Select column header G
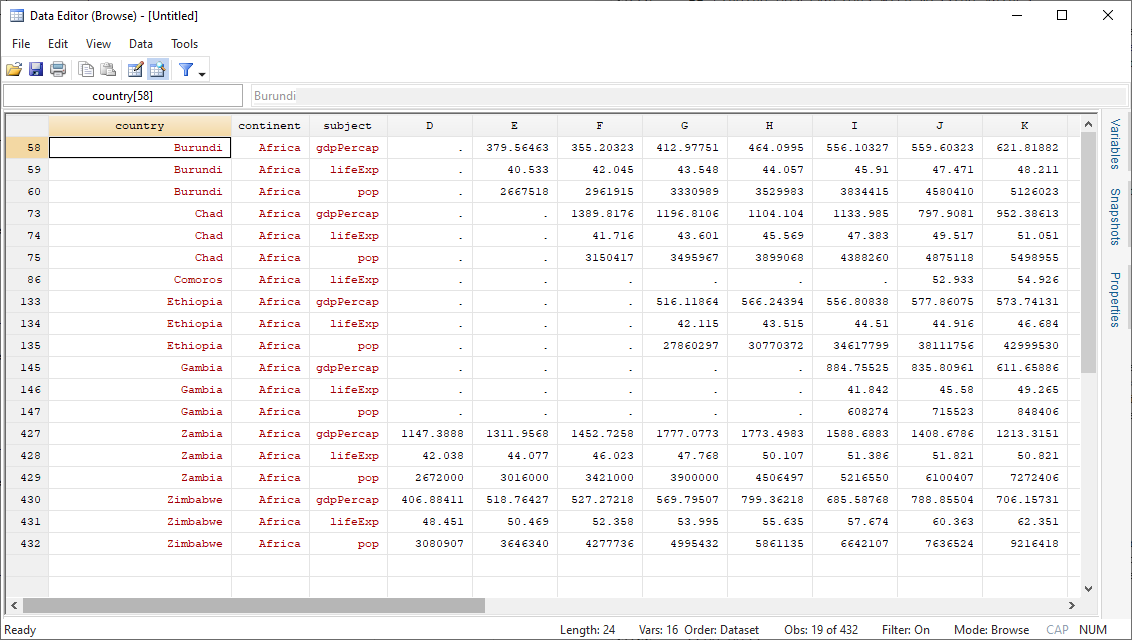Image resolution: width=1132 pixels, height=640 pixels. coord(684,126)
